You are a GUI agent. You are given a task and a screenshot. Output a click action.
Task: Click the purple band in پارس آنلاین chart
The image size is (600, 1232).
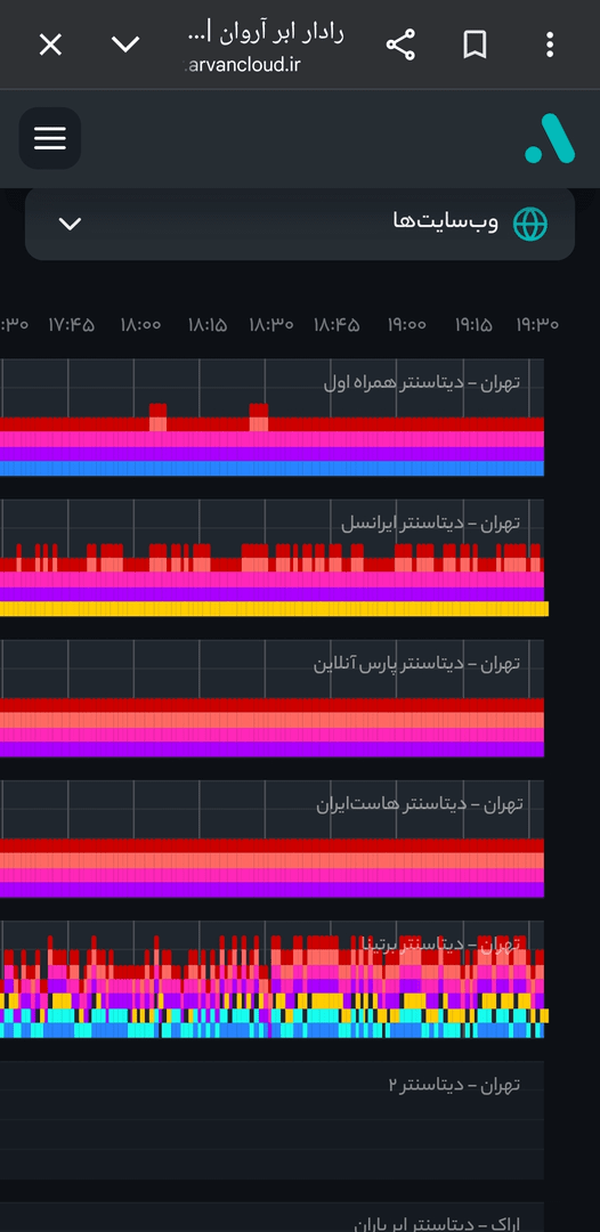272,748
